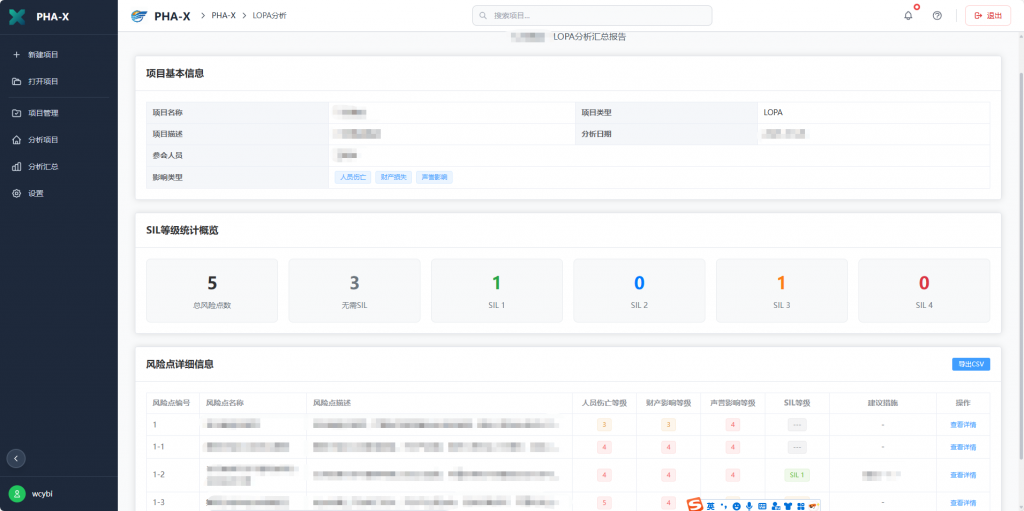Screen dimensions: 1024x511
Task: Select 打开项目 in the sidebar
Action: [43, 81]
